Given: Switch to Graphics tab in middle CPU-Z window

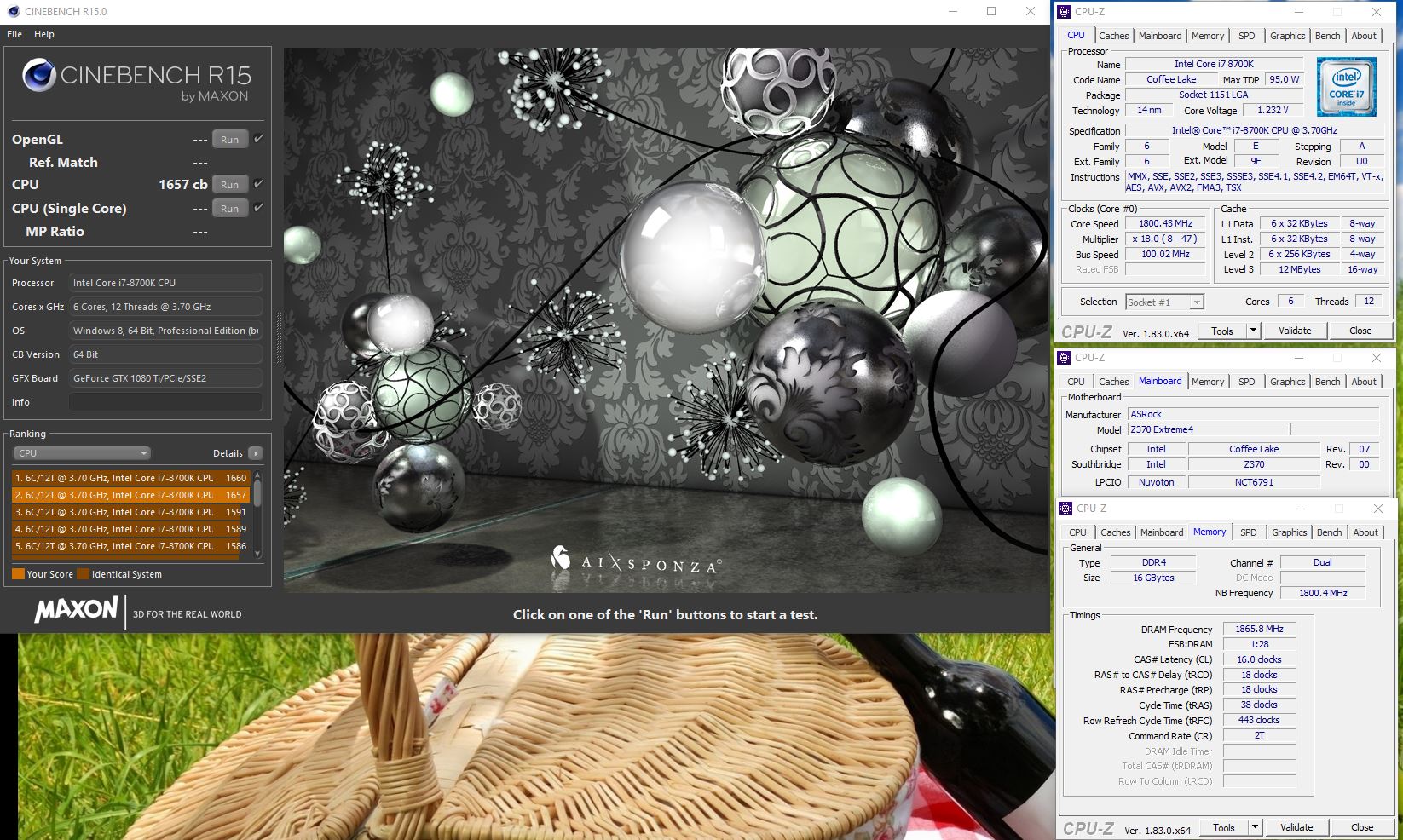Looking at the screenshot, I should 1287,382.
